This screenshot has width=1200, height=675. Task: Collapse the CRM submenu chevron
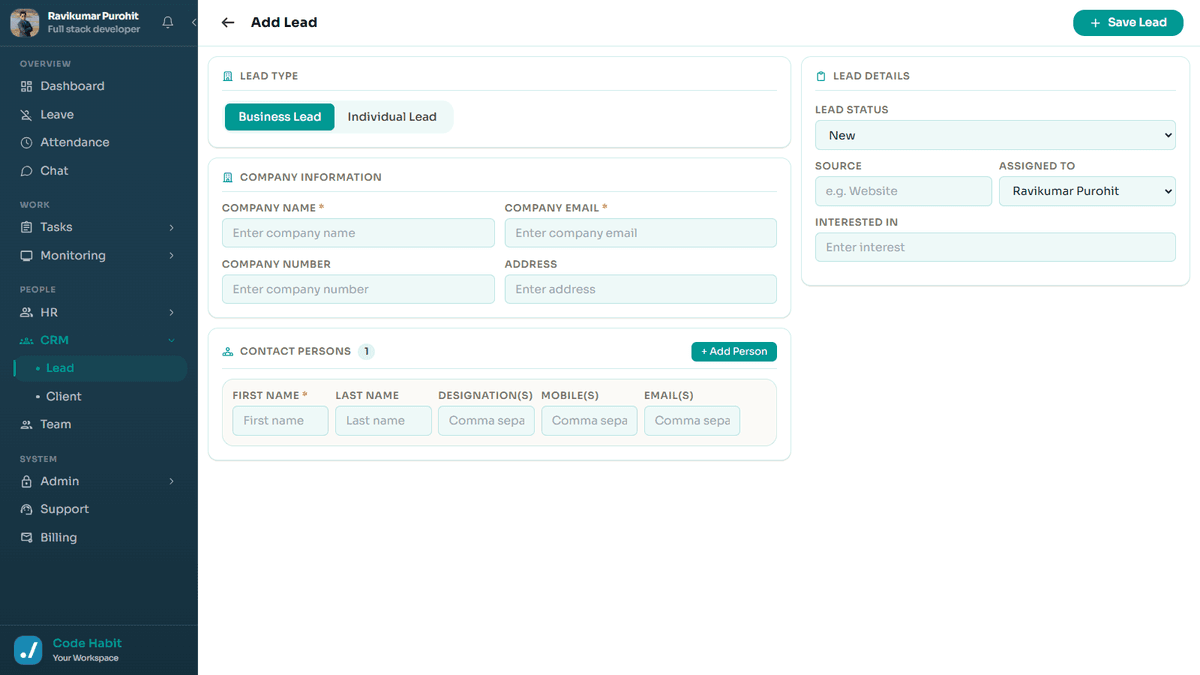click(x=171, y=341)
